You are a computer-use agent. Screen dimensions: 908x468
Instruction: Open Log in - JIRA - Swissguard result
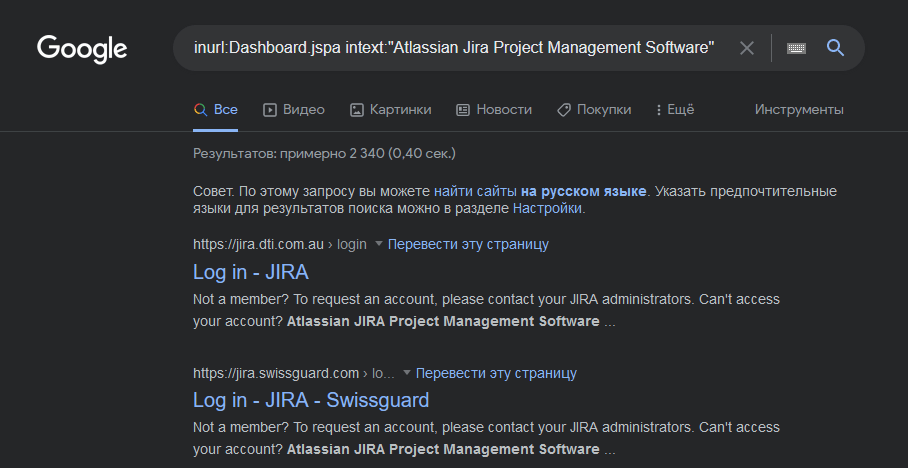click(x=311, y=400)
